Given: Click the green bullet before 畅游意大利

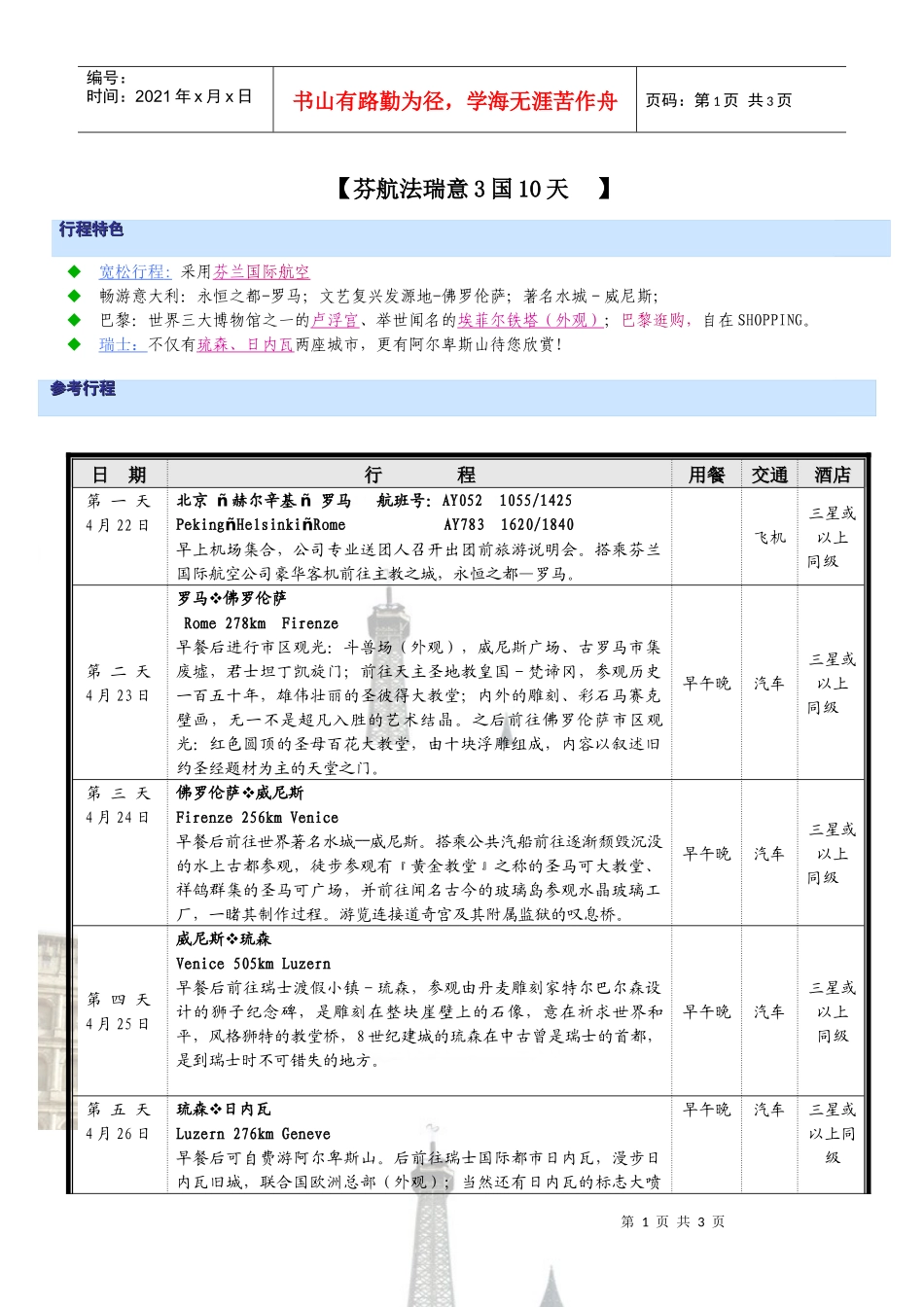Looking at the screenshot, I should pos(75,296).
